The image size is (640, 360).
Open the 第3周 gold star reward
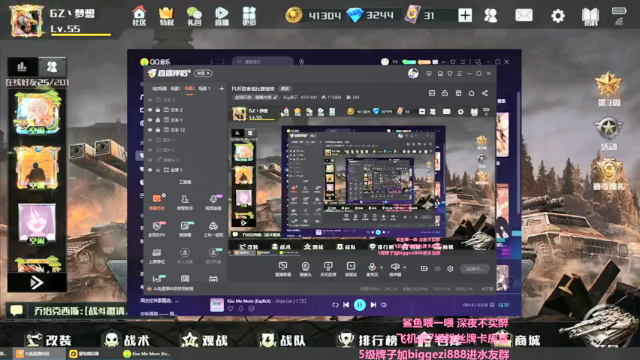coord(608,89)
